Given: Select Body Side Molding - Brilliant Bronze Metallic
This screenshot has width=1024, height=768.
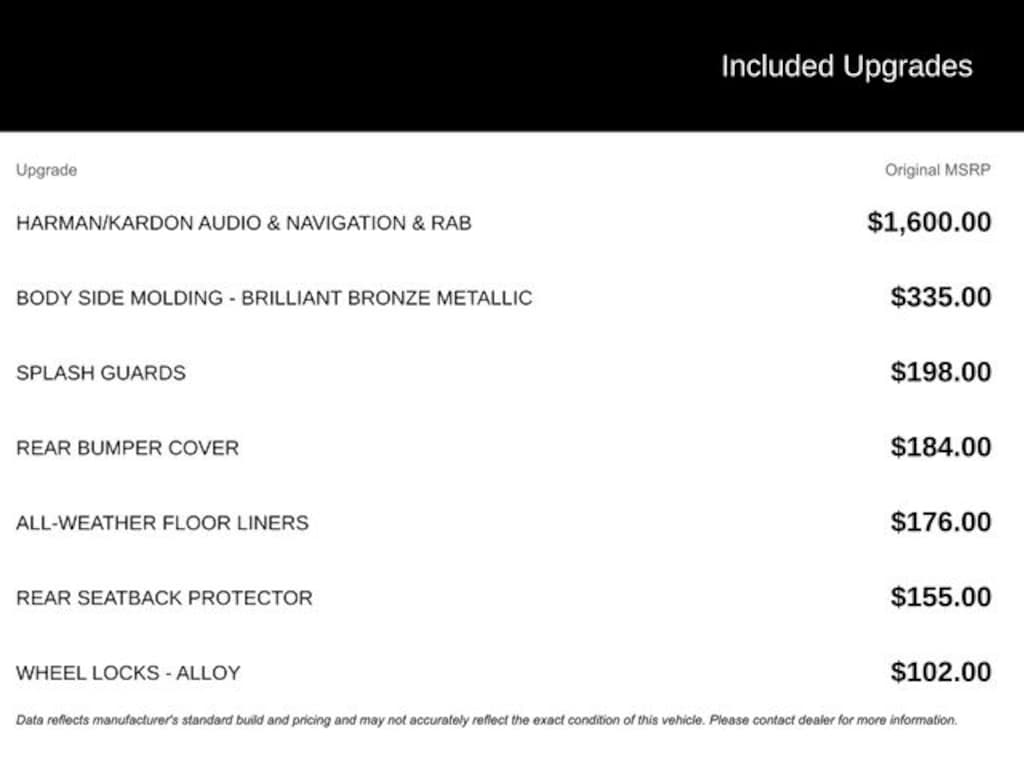Looking at the screenshot, I should 274,297.
